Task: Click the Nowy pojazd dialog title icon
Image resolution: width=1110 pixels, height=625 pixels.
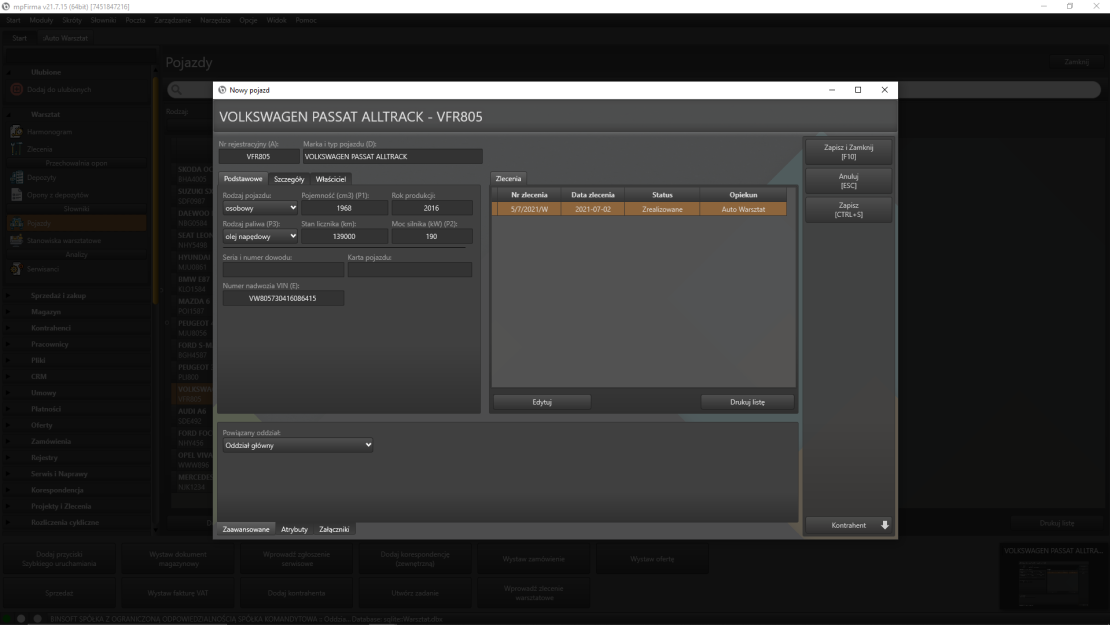Action: 222,90
